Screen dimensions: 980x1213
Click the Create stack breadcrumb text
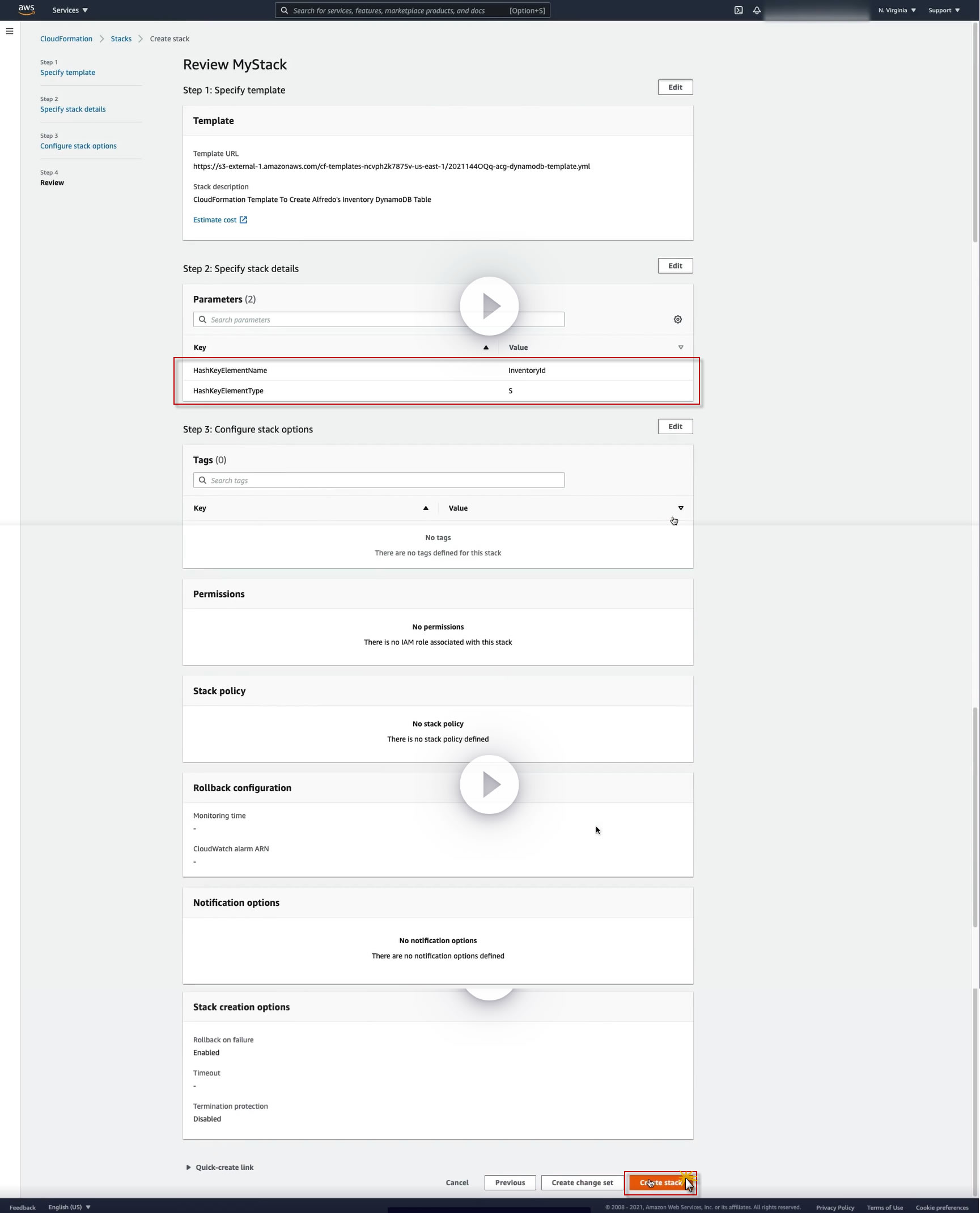tap(170, 39)
